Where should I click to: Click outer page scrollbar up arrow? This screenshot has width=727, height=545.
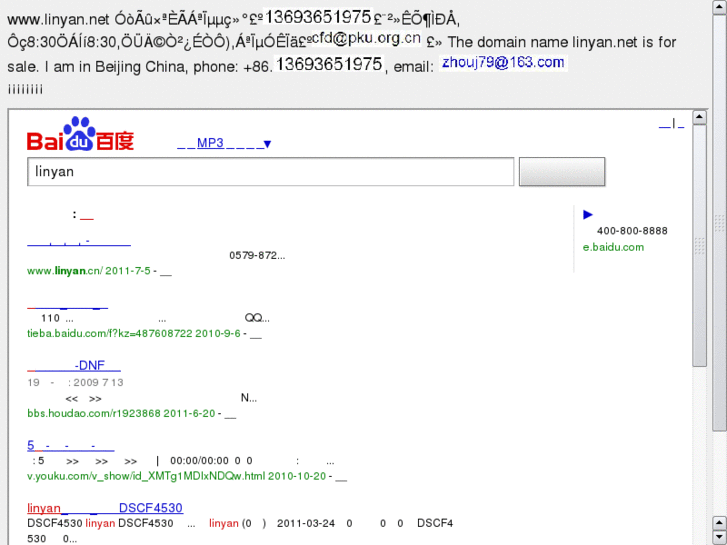(x=720, y=7)
